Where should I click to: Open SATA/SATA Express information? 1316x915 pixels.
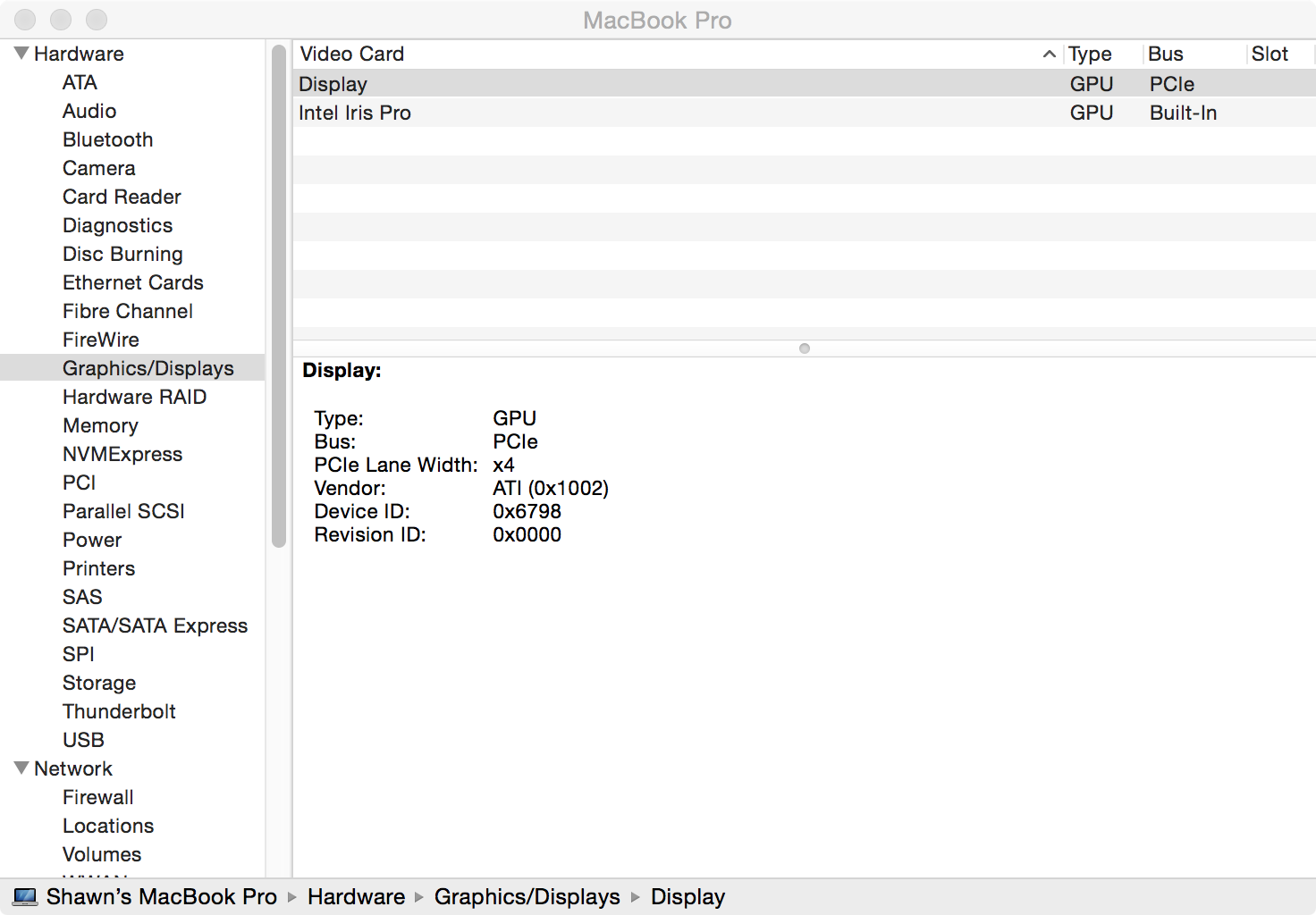156,625
